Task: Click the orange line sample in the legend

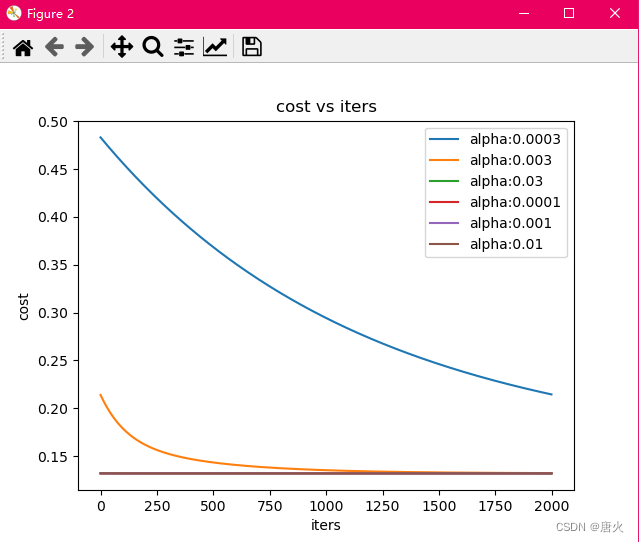Action: [444, 160]
